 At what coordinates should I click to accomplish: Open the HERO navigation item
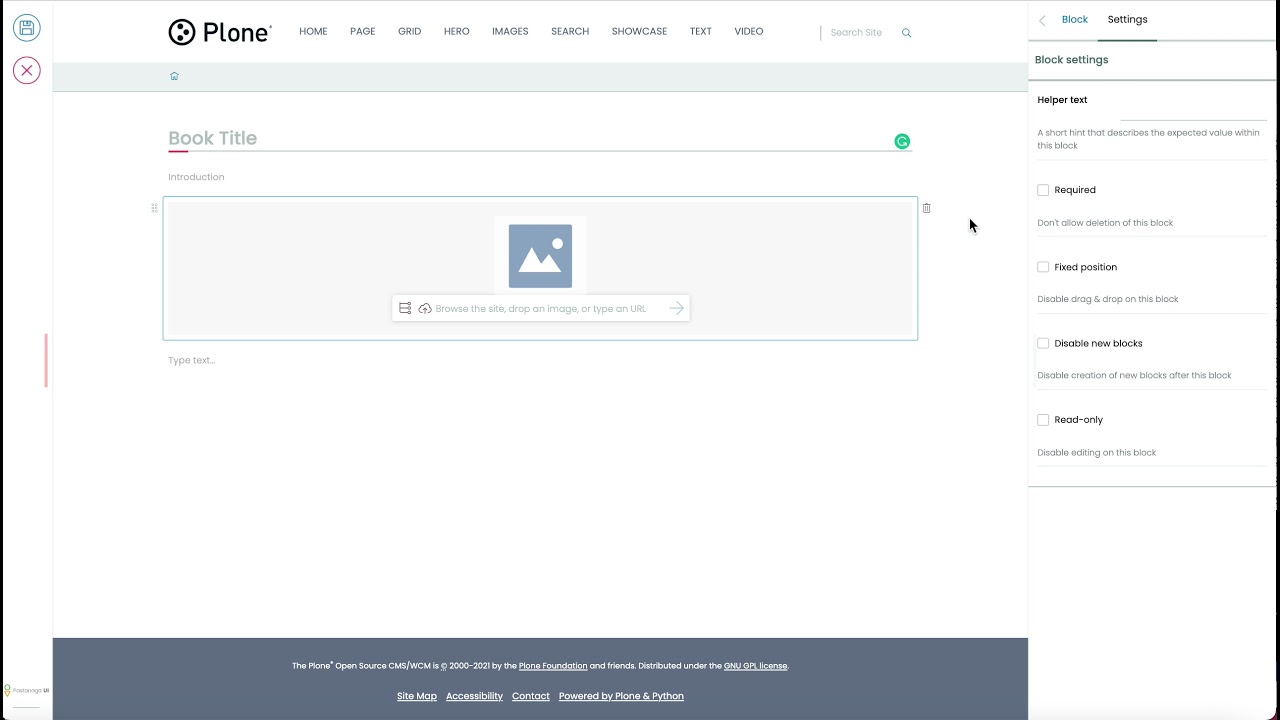tap(457, 32)
